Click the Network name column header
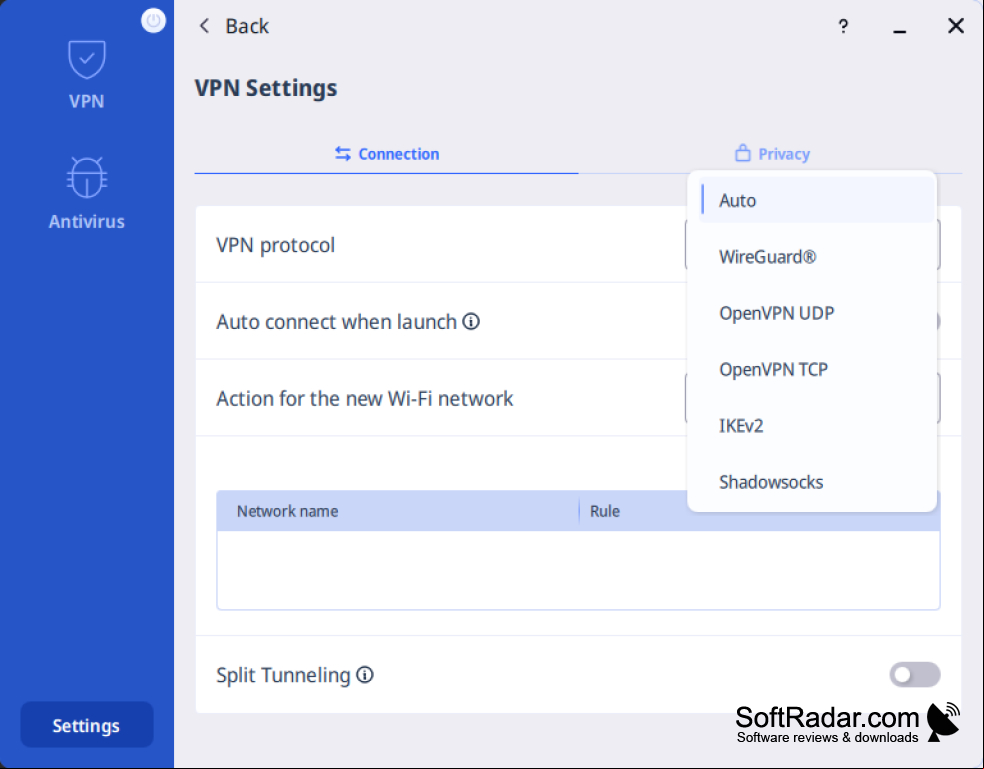 click(x=287, y=511)
